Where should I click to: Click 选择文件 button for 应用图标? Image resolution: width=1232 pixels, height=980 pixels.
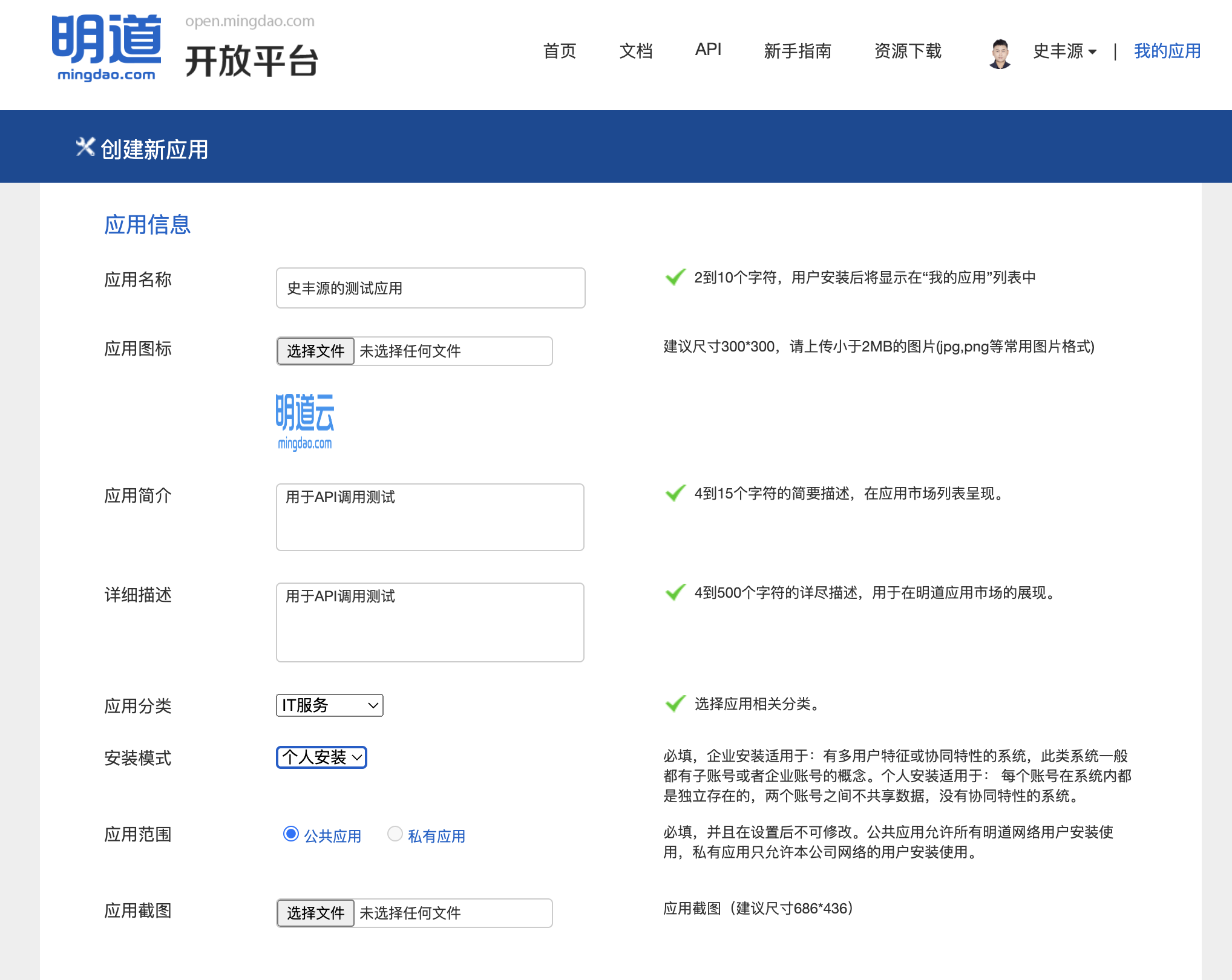click(315, 351)
